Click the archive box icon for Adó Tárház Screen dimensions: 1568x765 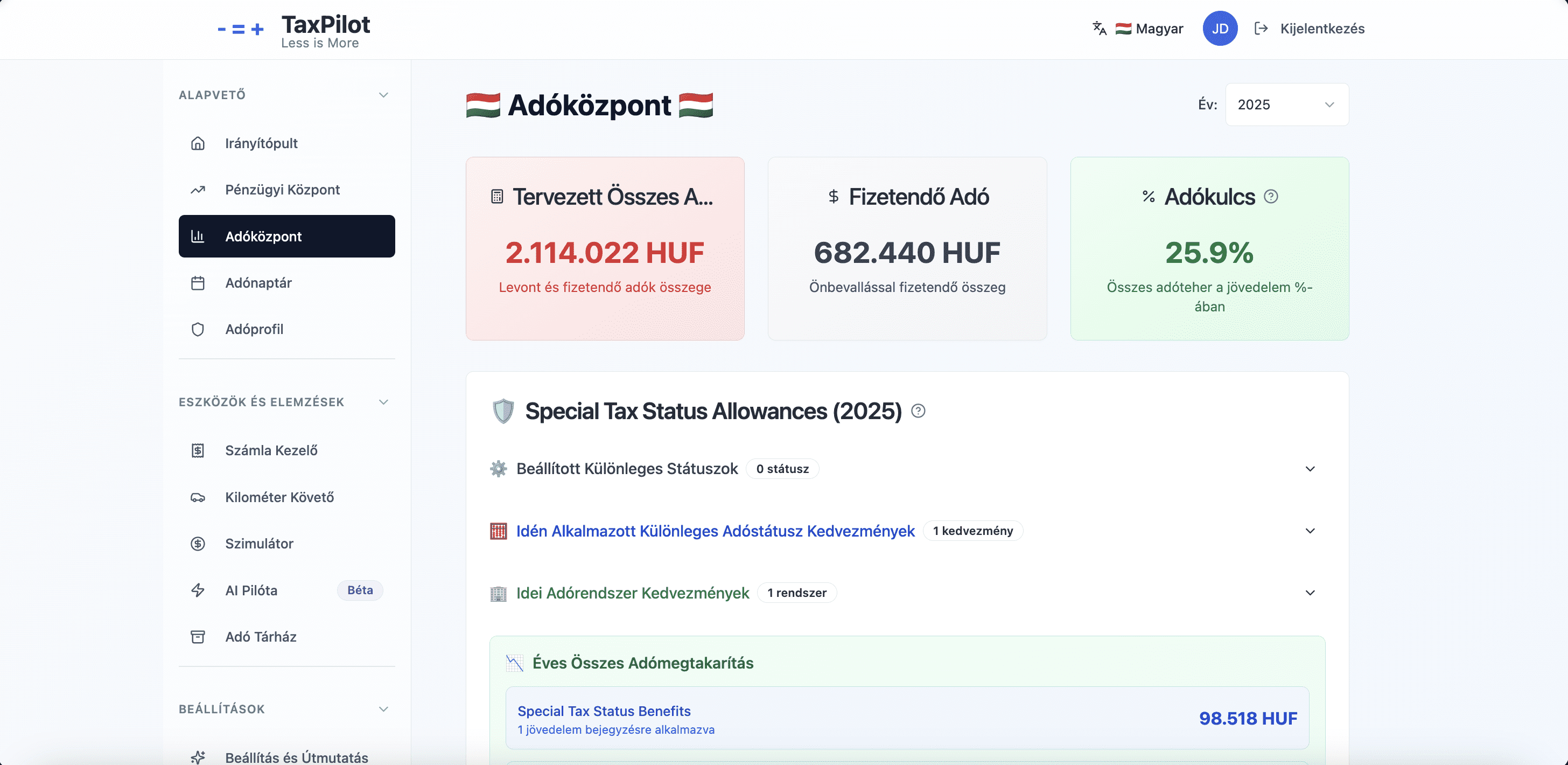[x=198, y=636]
